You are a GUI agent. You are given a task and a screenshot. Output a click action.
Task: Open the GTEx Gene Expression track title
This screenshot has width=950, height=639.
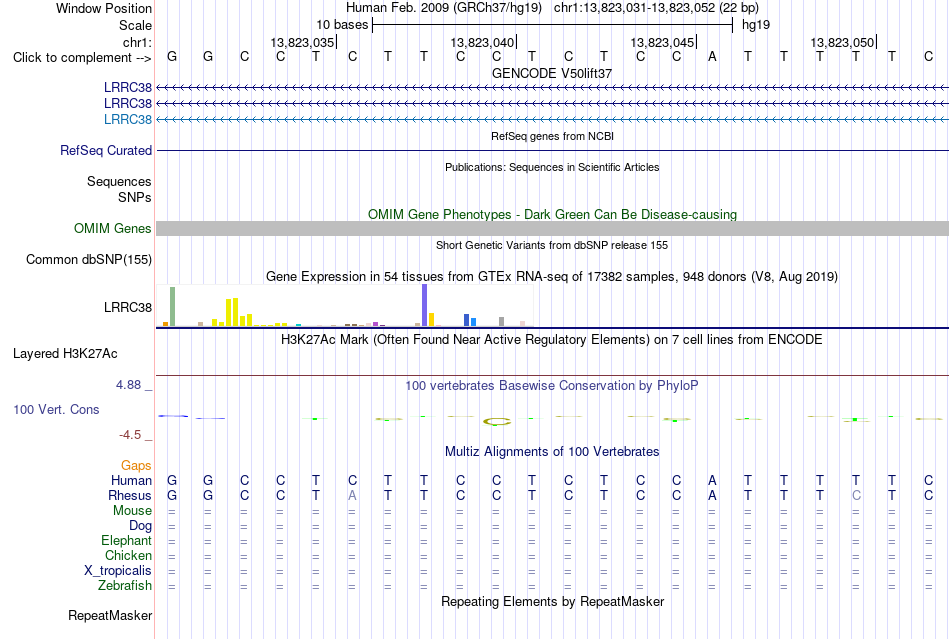click(552, 277)
